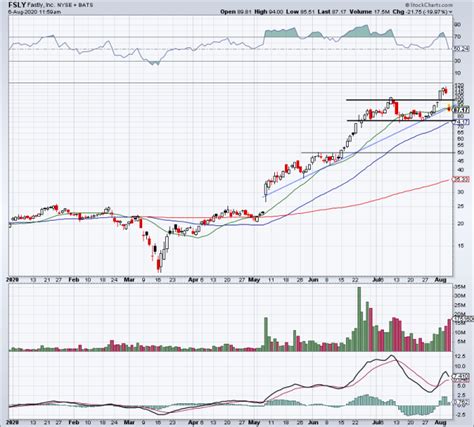Click the 90 level on RSI axis
Viewport: 474px width, 427px height.
457,25
